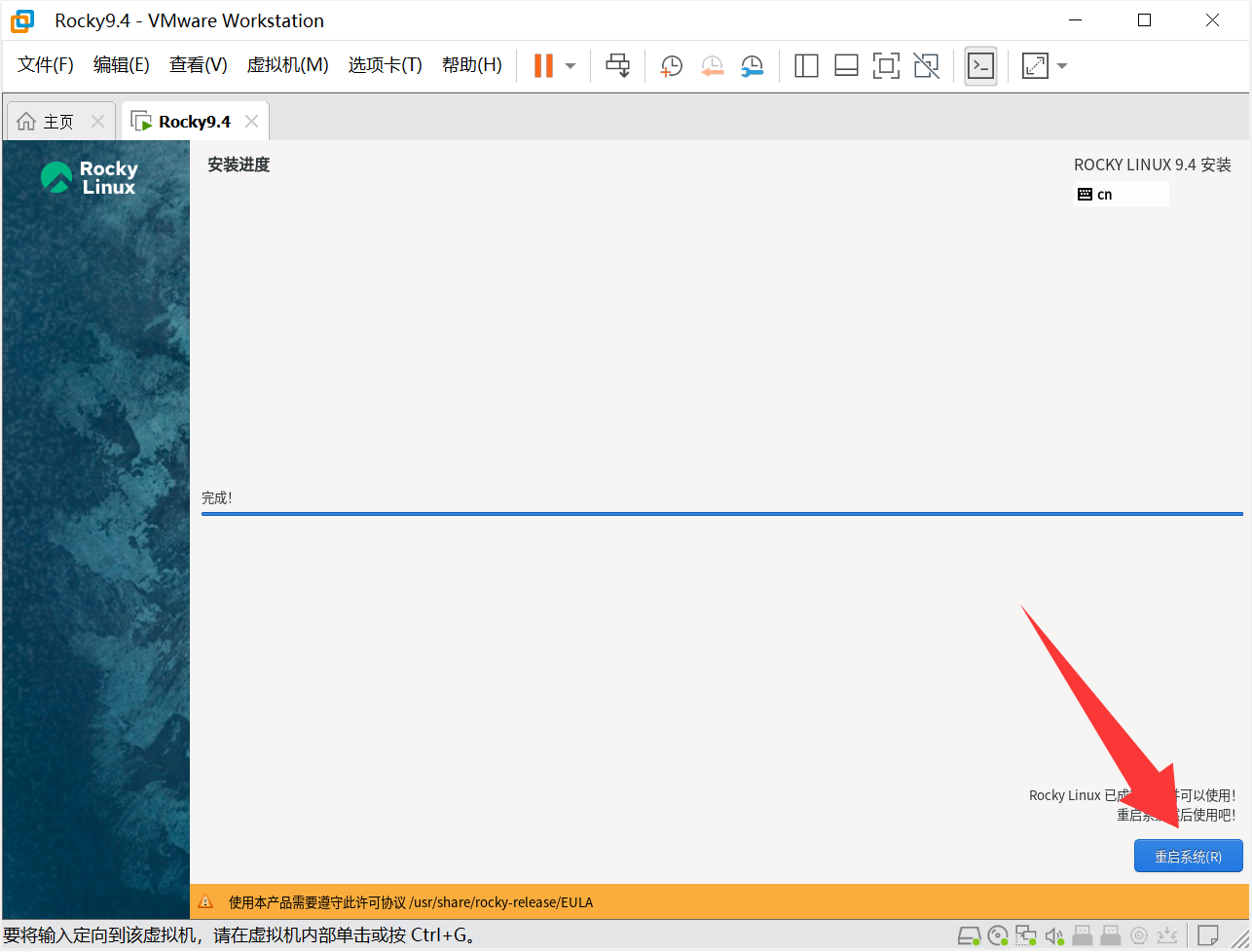The width and height of the screenshot is (1252, 952).
Task: Open the power options dropdown arrow
Action: click(571, 66)
